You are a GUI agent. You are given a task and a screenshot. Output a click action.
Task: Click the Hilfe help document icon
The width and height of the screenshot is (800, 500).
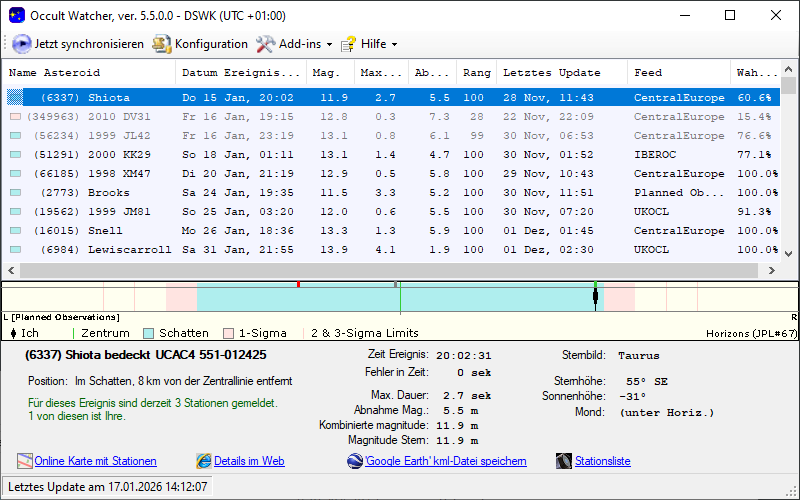(x=348, y=44)
